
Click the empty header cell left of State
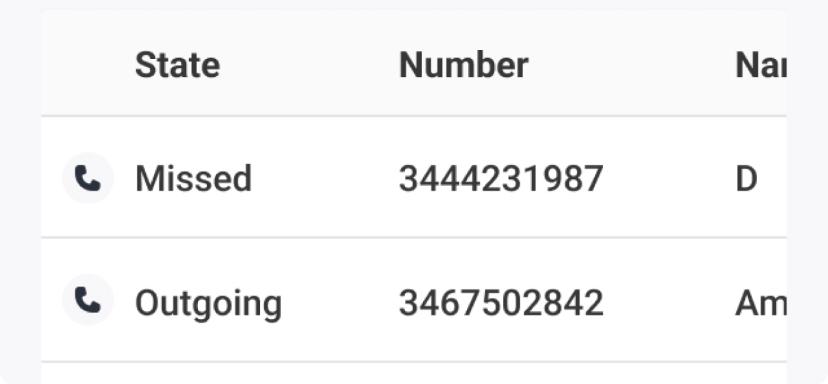[88, 63]
